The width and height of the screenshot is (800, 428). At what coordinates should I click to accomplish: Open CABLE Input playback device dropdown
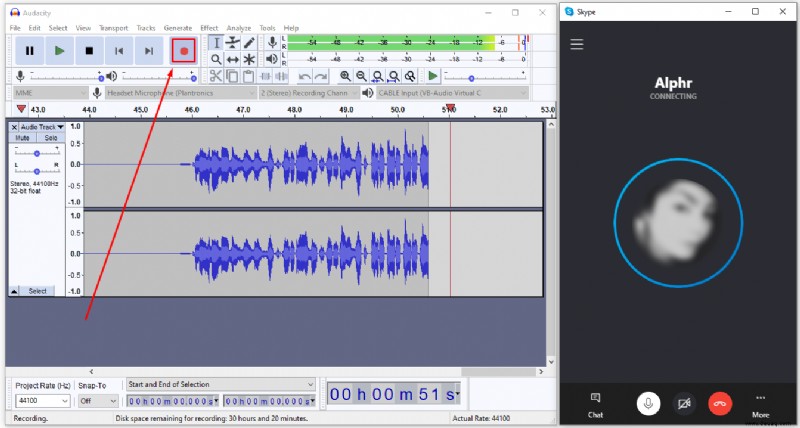pyautogui.click(x=452, y=93)
